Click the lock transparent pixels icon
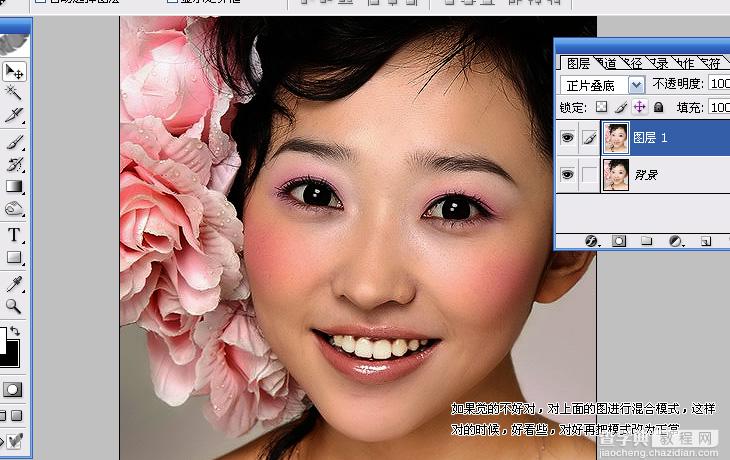 pos(602,107)
